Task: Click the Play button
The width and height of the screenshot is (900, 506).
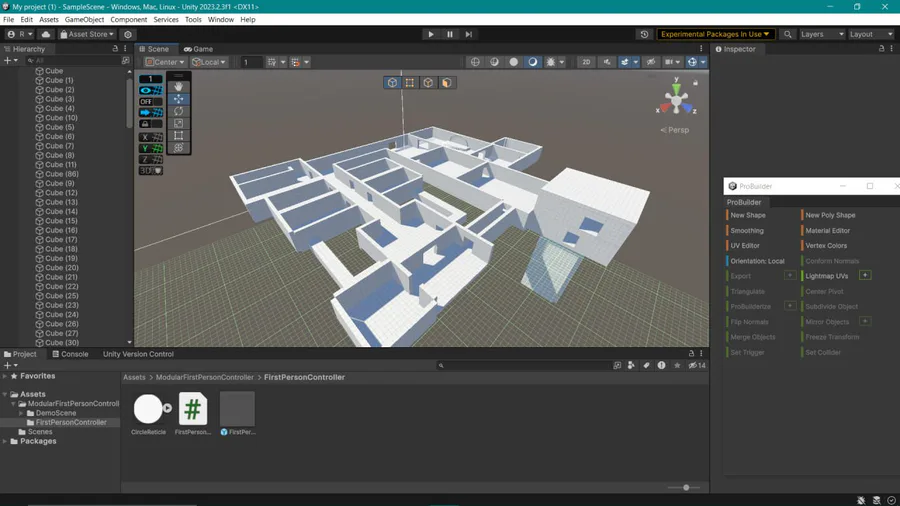Action: coord(431,34)
